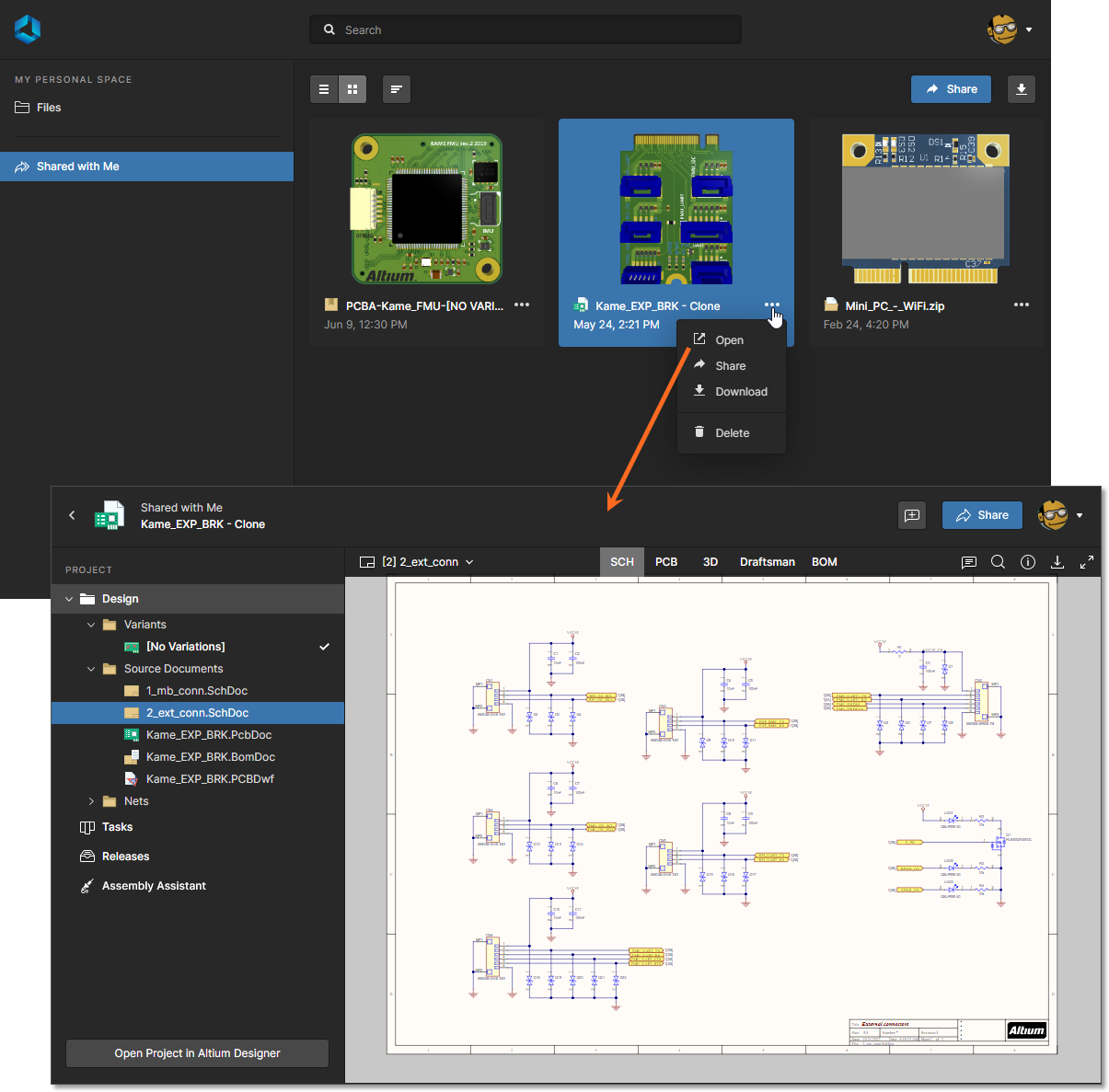This screenshot has height=1092, width=1109.
Task: Choose Open from the context menu
Action: click(731, 340)
